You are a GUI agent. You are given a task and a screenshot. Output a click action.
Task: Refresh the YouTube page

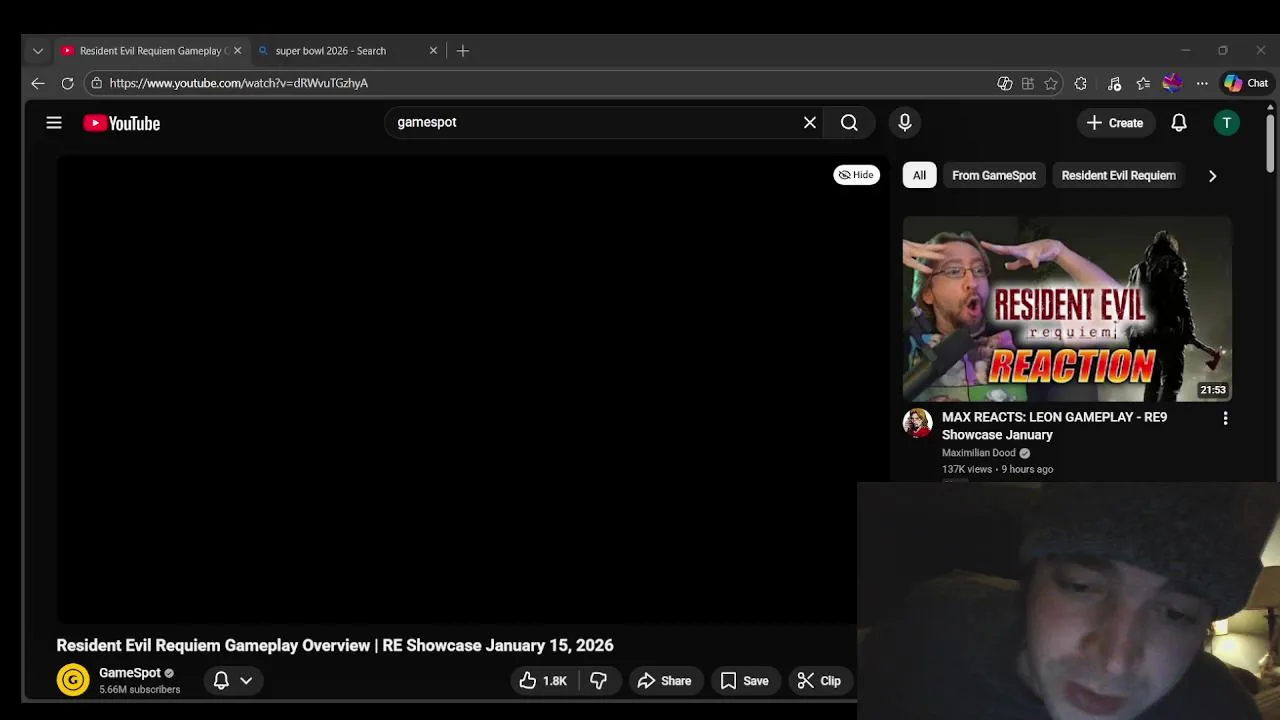pos(67,84)
